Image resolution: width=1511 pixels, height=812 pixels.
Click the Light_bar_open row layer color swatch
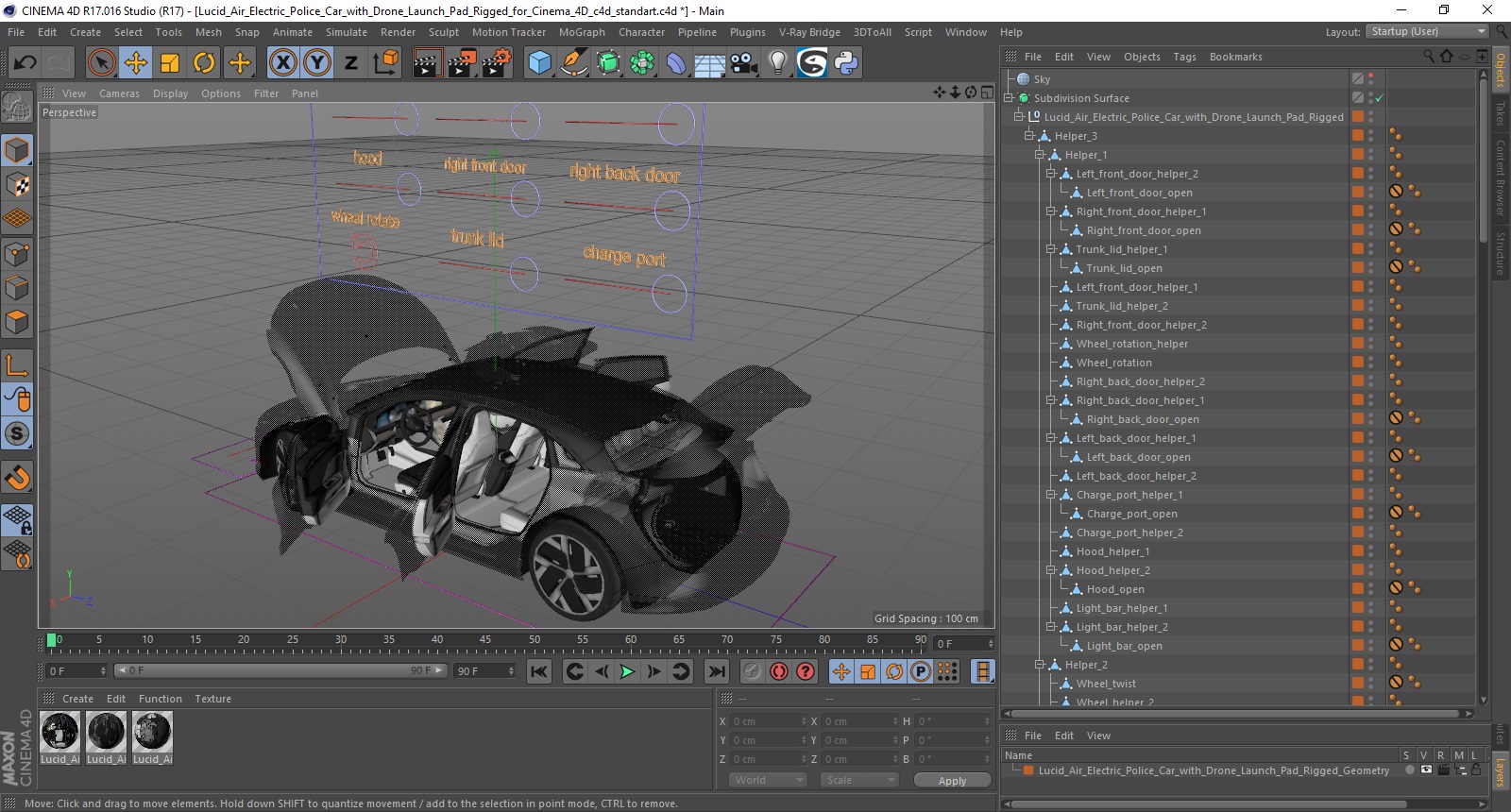[1357, 645]
